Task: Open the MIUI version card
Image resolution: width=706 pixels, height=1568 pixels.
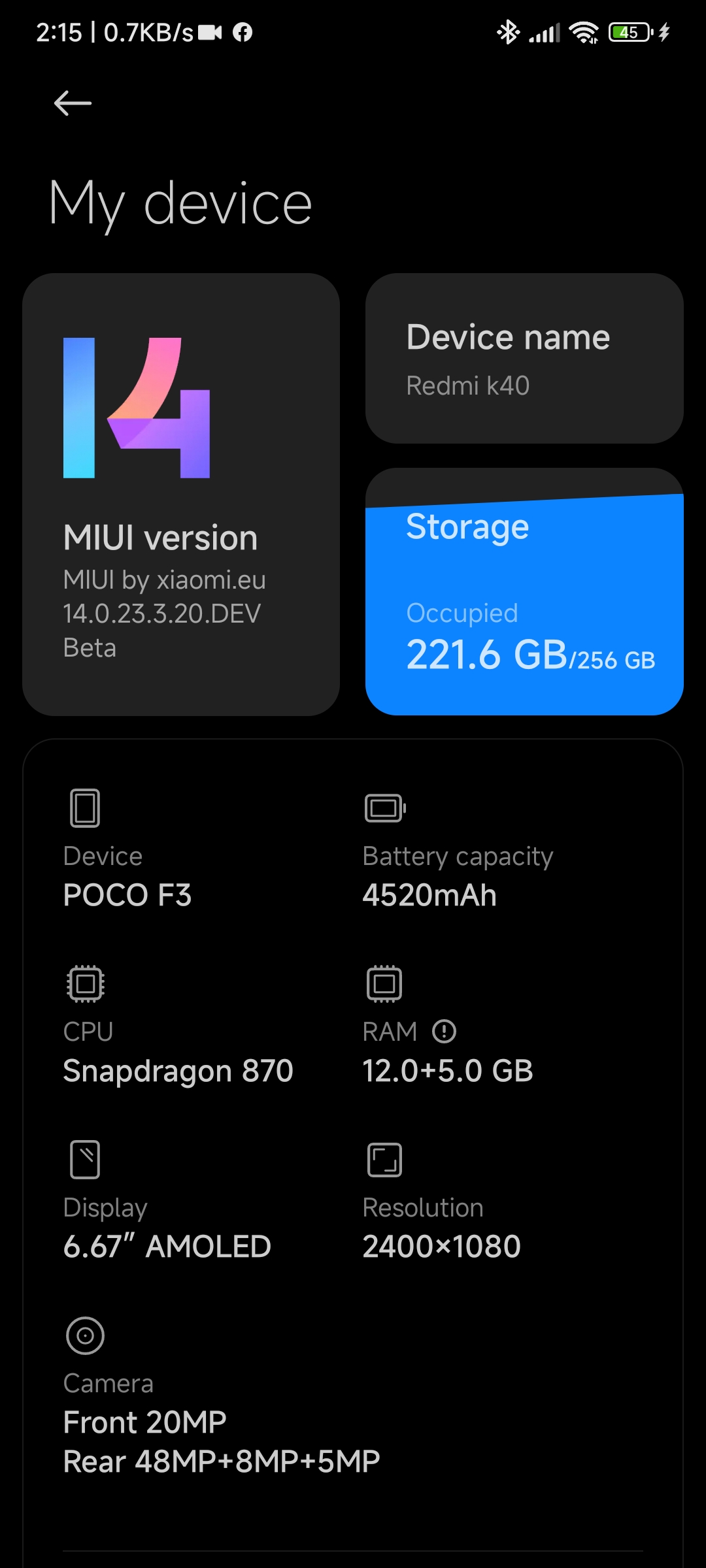Action: (x=181, y=495)
